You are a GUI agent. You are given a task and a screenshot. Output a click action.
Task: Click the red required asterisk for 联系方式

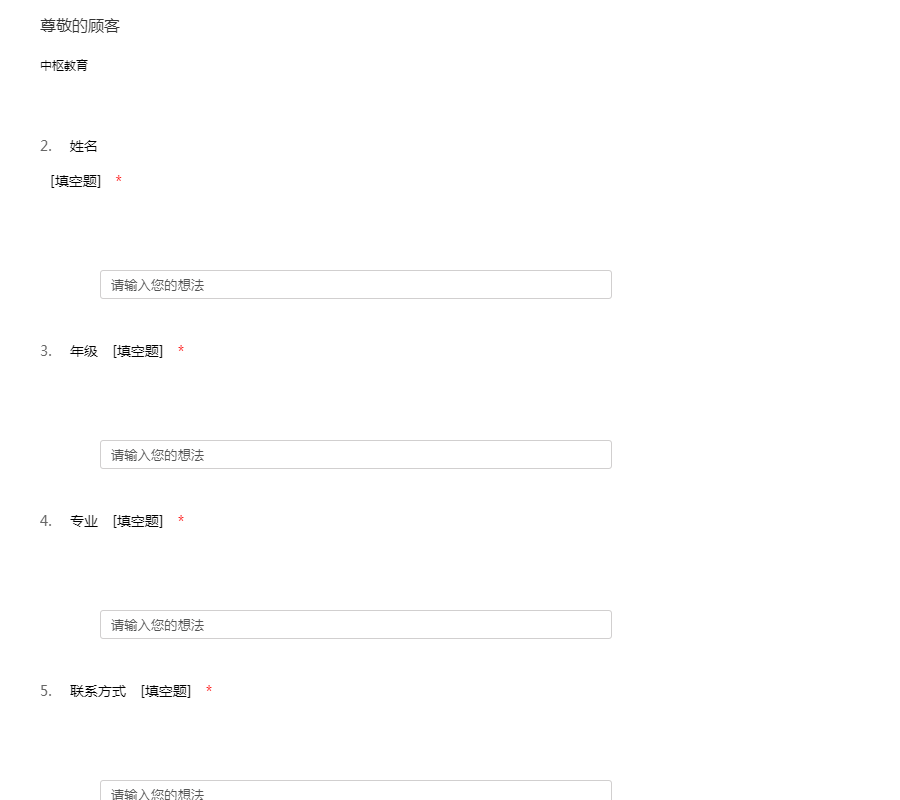point(209,691)
